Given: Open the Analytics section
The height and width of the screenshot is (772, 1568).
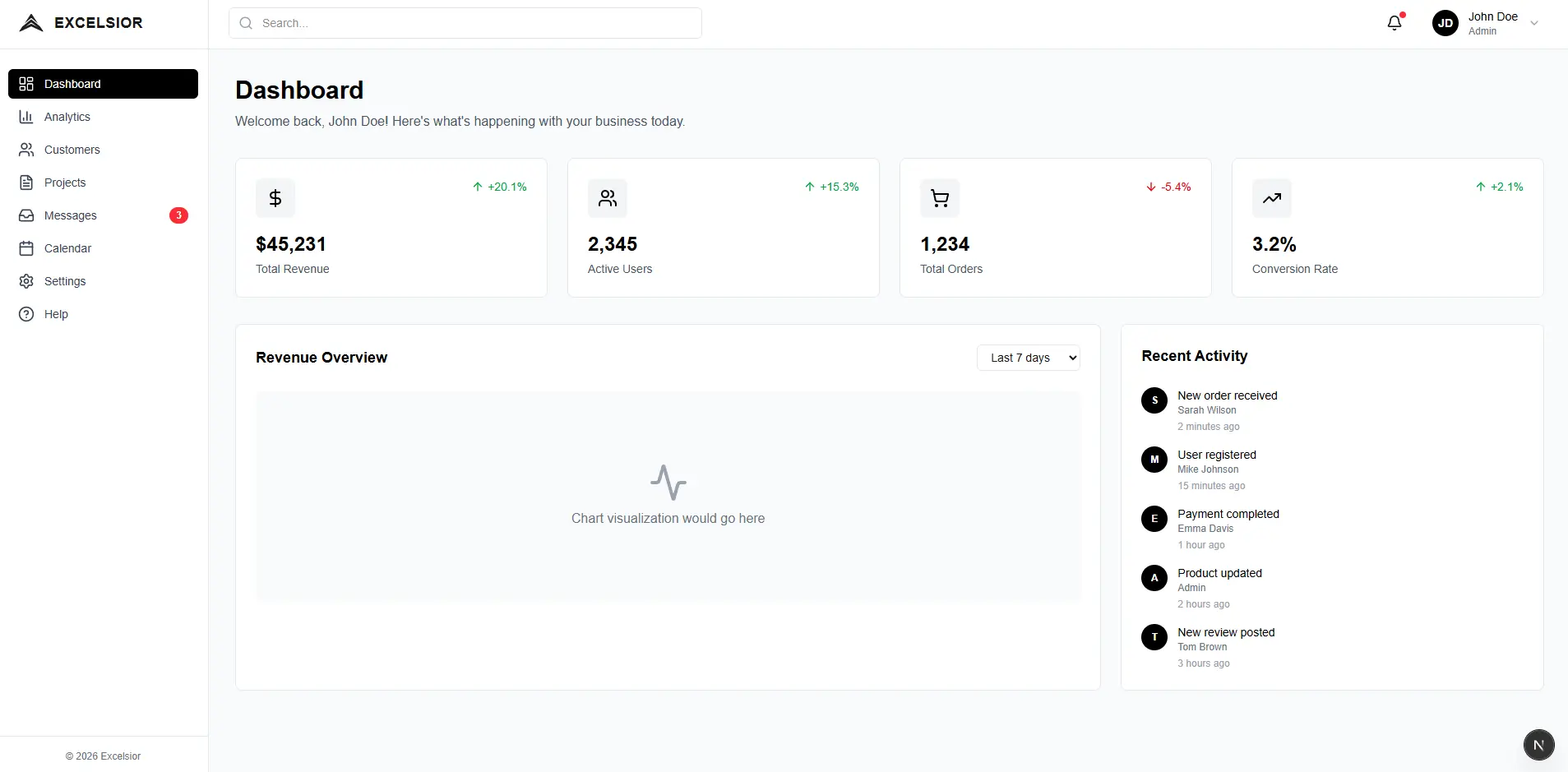Looking at the screenshot, I should tap(67, 117).
